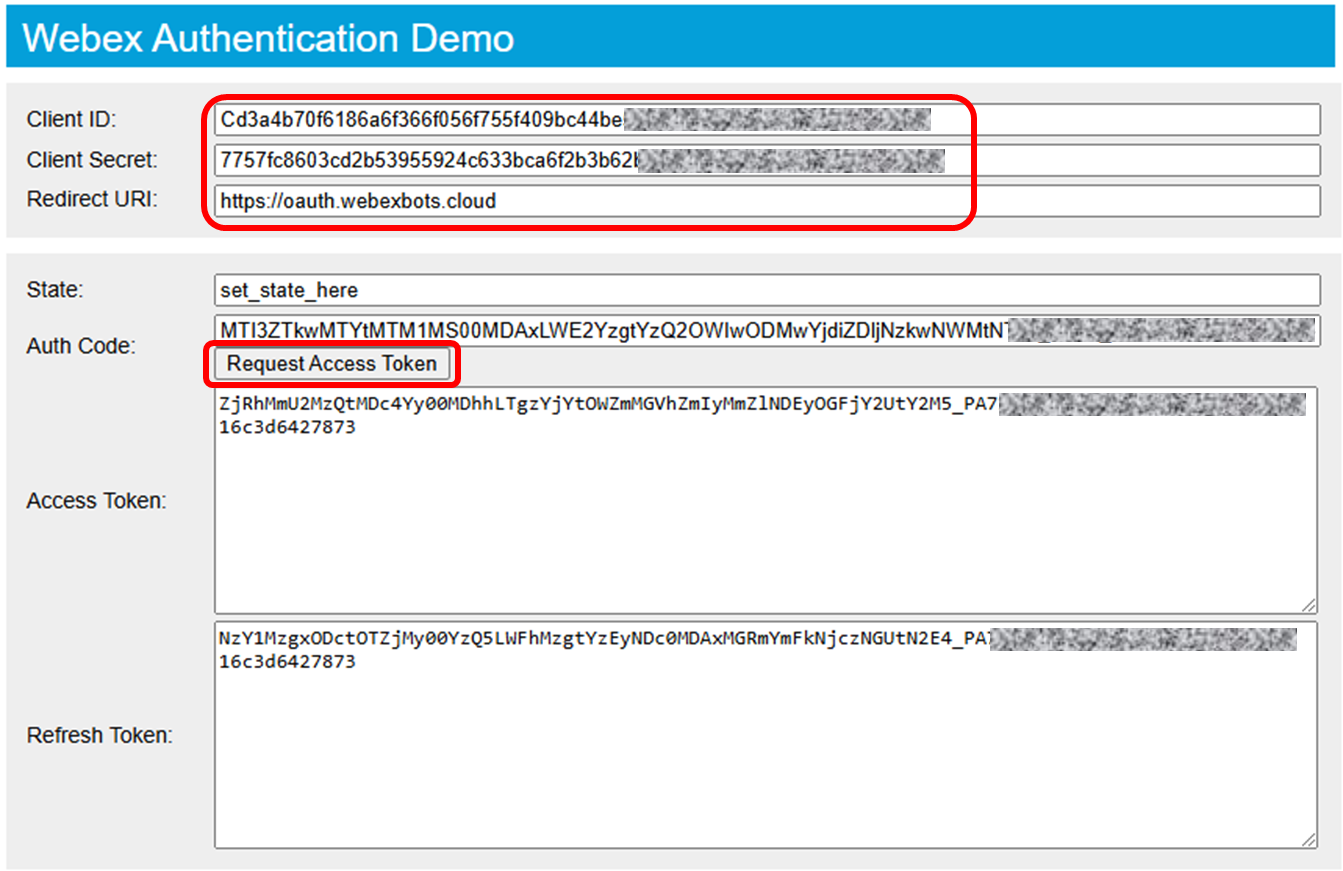Select the Redirect URI input field
Screen dimensions: 1343x871
tap(766, 201)
